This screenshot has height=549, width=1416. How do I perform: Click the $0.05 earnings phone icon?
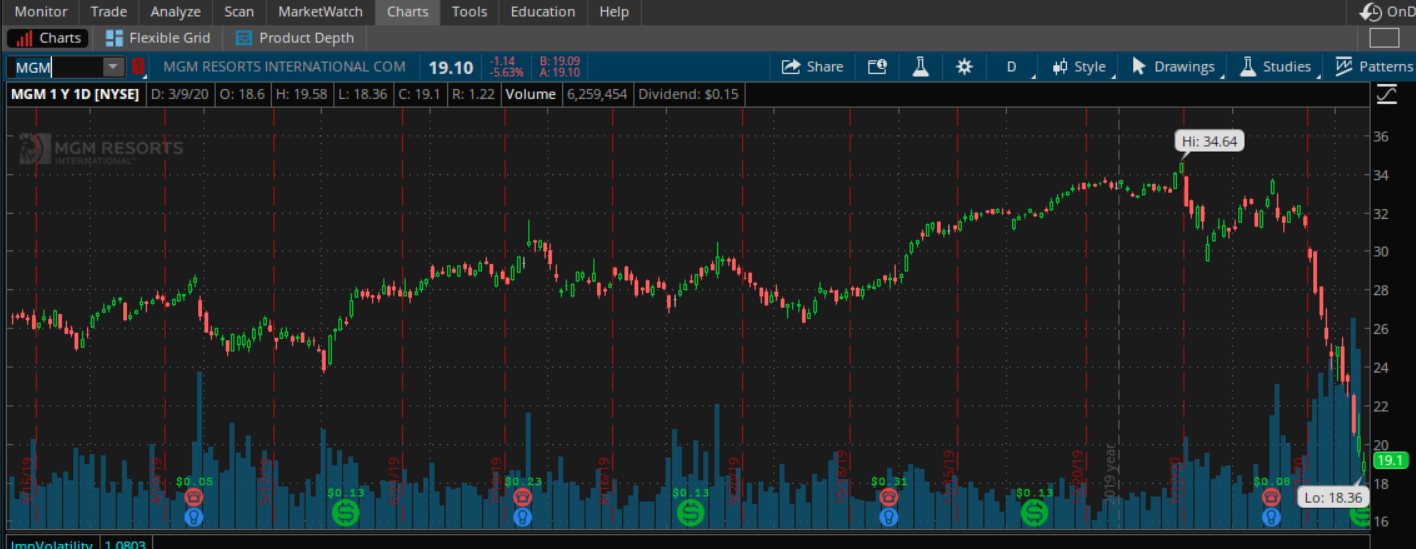[x=194, y=497]
